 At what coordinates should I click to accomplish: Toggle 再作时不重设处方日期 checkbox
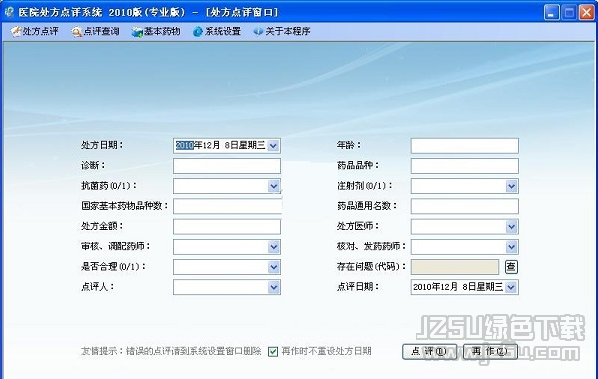coord(273,352)
